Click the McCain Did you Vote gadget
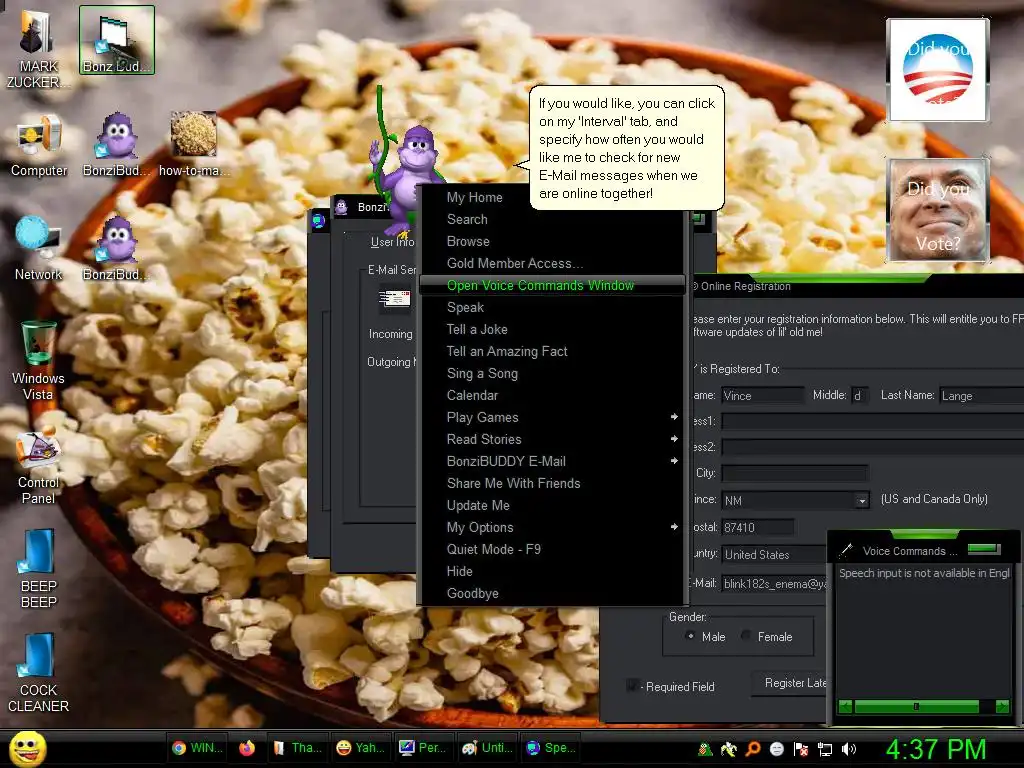Image resolution: width=1024 pixels, height=768 pixels. (937, 210)
